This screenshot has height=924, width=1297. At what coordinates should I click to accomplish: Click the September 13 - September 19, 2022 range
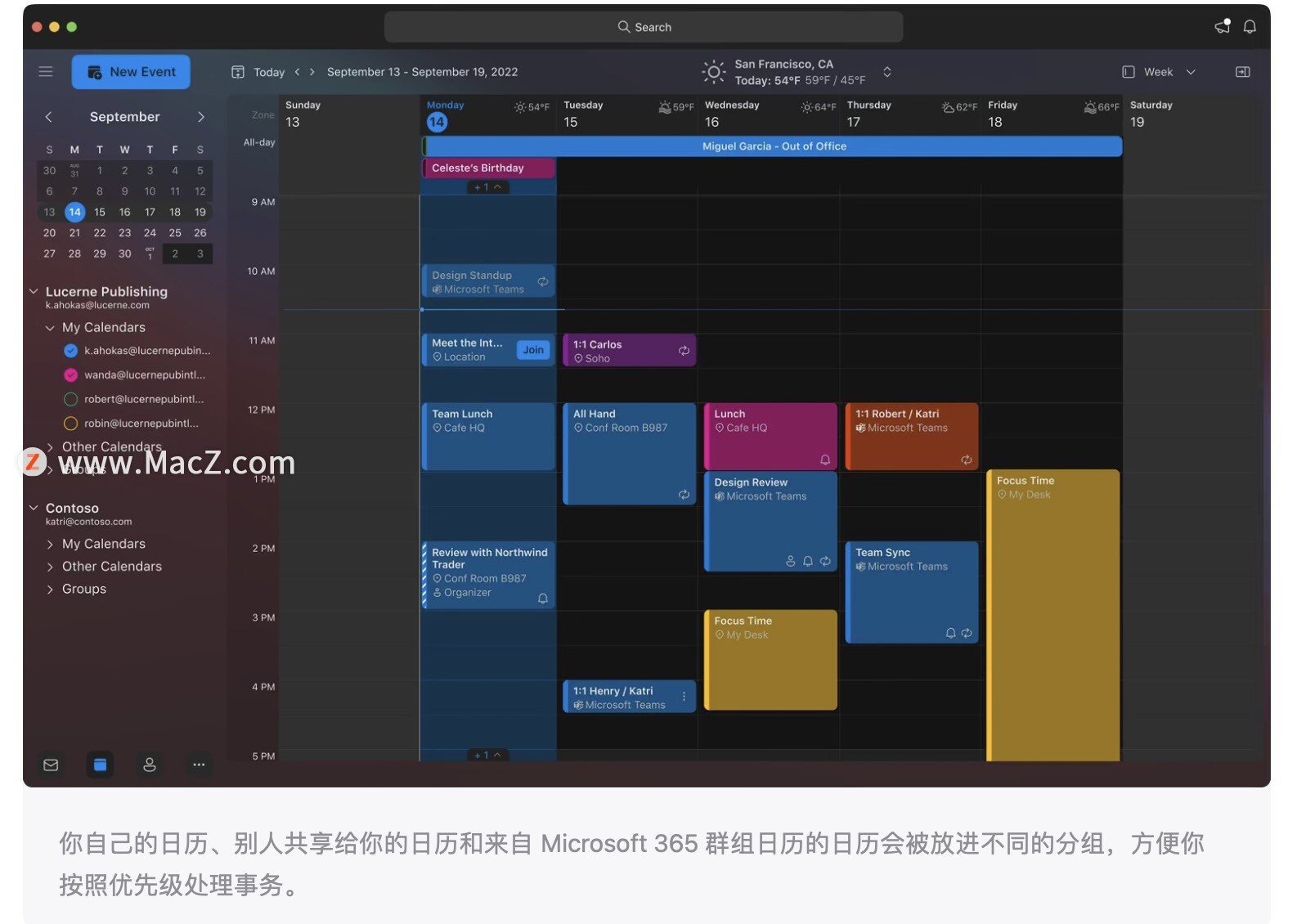(x=422, y=72)
